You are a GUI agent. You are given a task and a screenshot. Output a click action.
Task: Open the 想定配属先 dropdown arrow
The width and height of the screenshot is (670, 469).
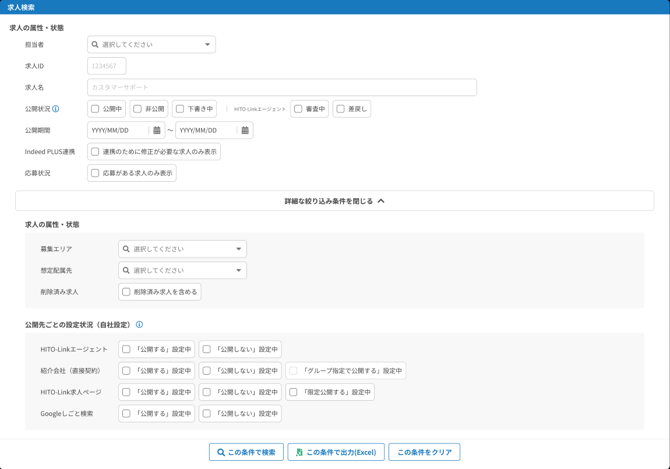239,270
